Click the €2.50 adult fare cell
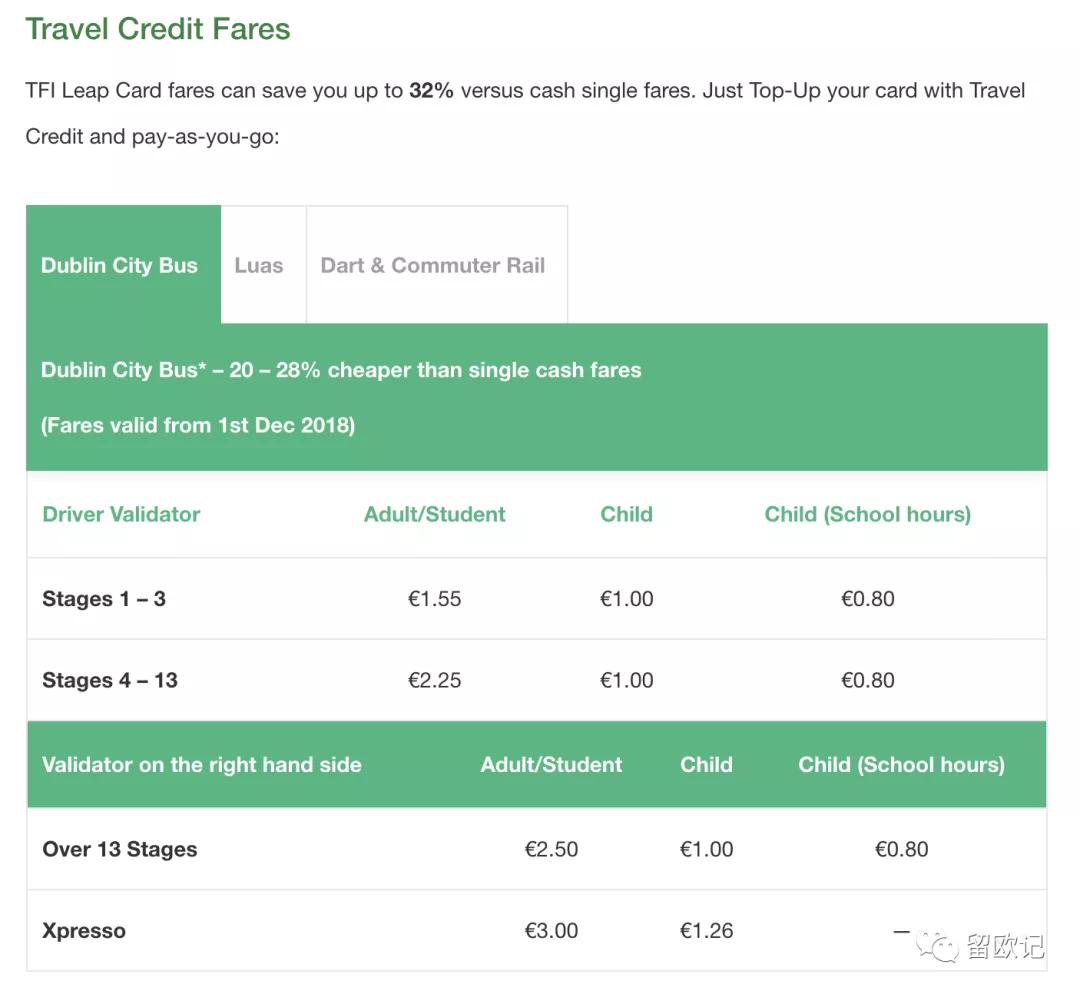This screenshot has height=994, width=1080. pos(552,850)
